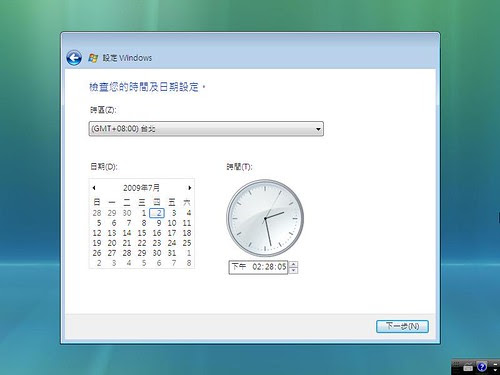This screenshot has height=375, width=500.
Task: Select July 1 on calendar
Action: pos(143,213)
